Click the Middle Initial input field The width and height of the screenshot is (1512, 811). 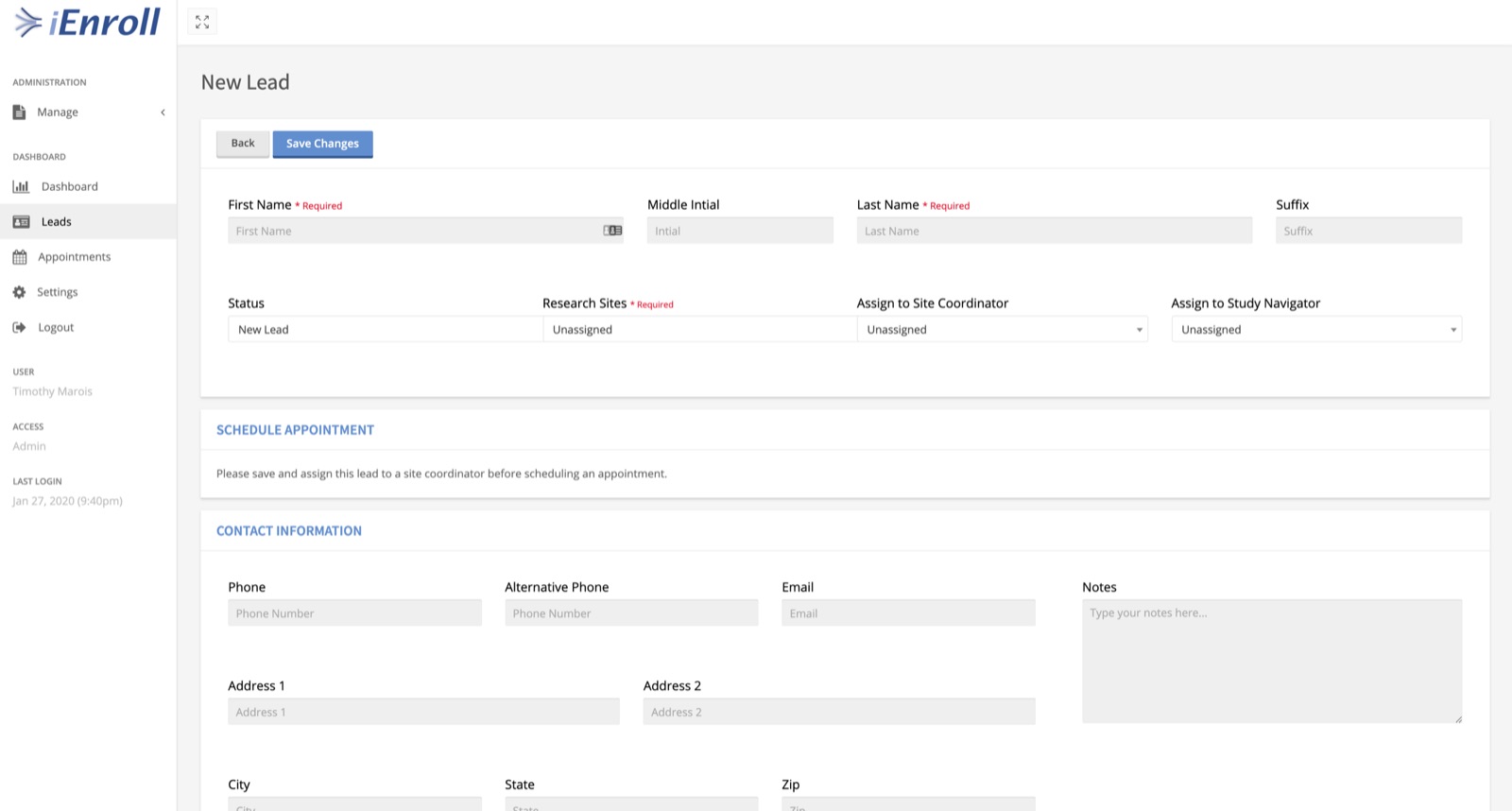pyautogui.click(x=740, y=231)
